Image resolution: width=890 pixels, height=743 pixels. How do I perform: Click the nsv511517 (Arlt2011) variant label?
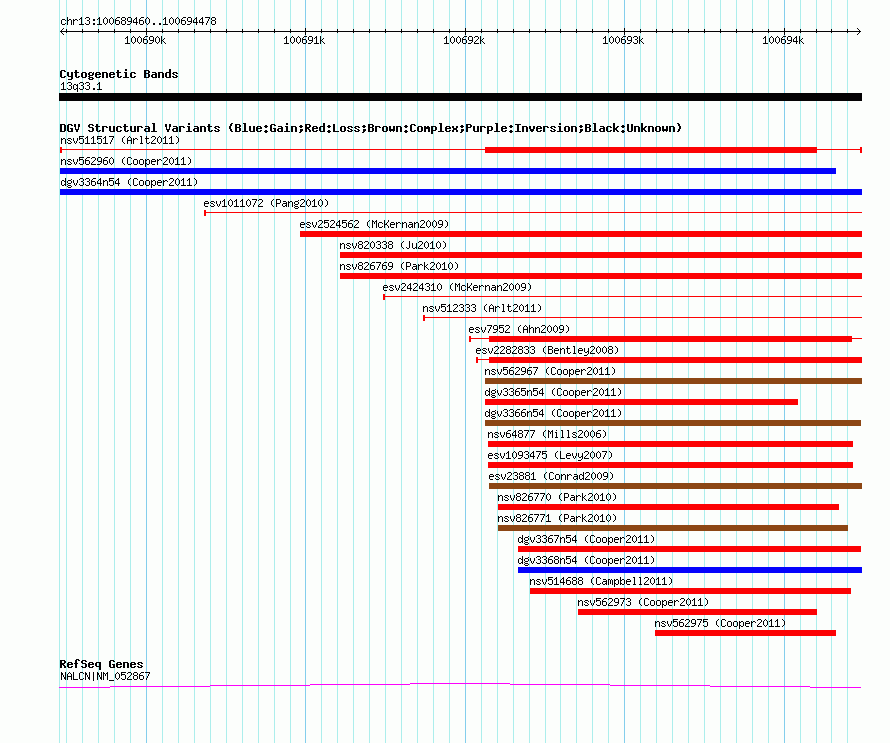[120, 140]
